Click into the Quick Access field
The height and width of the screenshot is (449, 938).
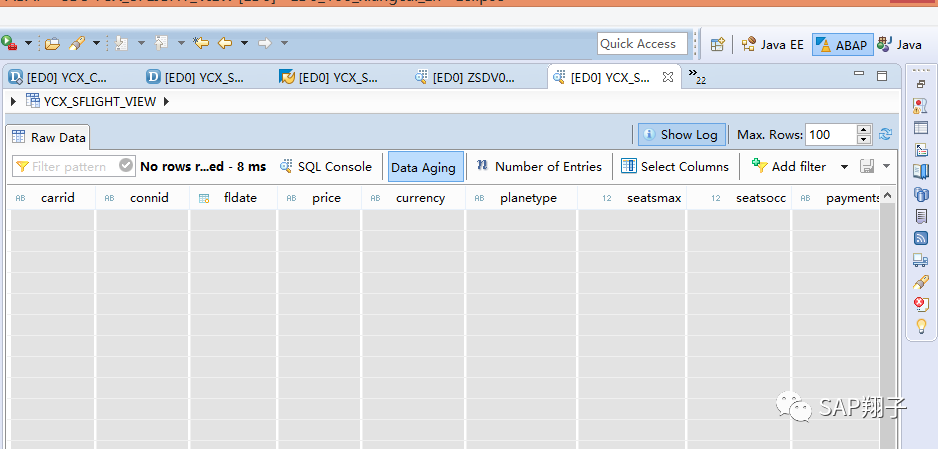click(642, 44)
